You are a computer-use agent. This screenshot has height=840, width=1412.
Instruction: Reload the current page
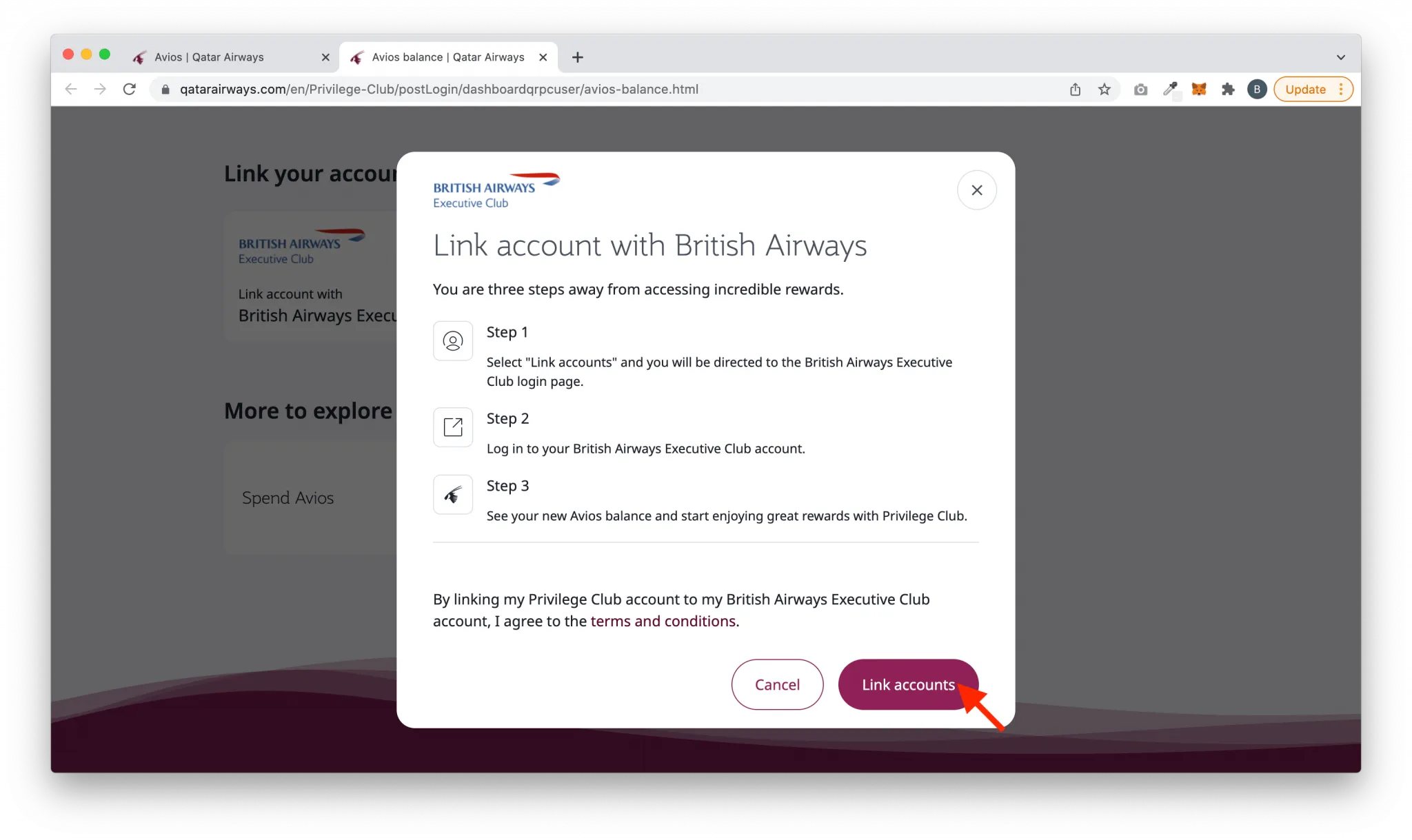pyautogui.click(x=129, y=89)
